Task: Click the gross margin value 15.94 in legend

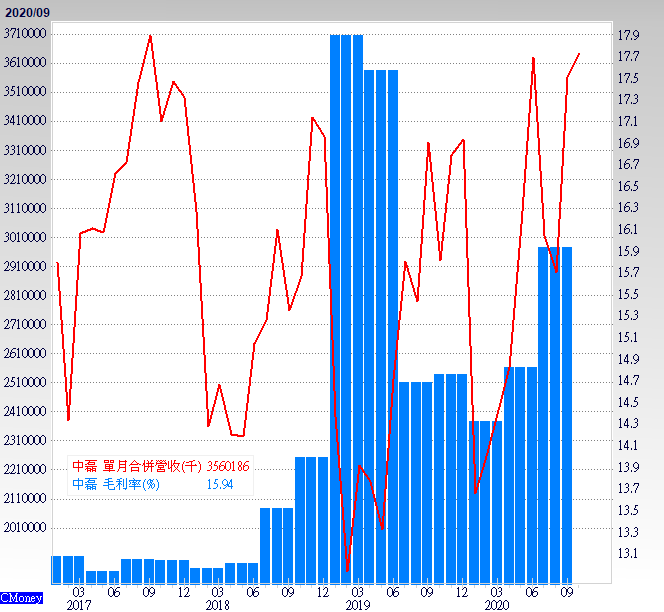Action: coord(220,484)
